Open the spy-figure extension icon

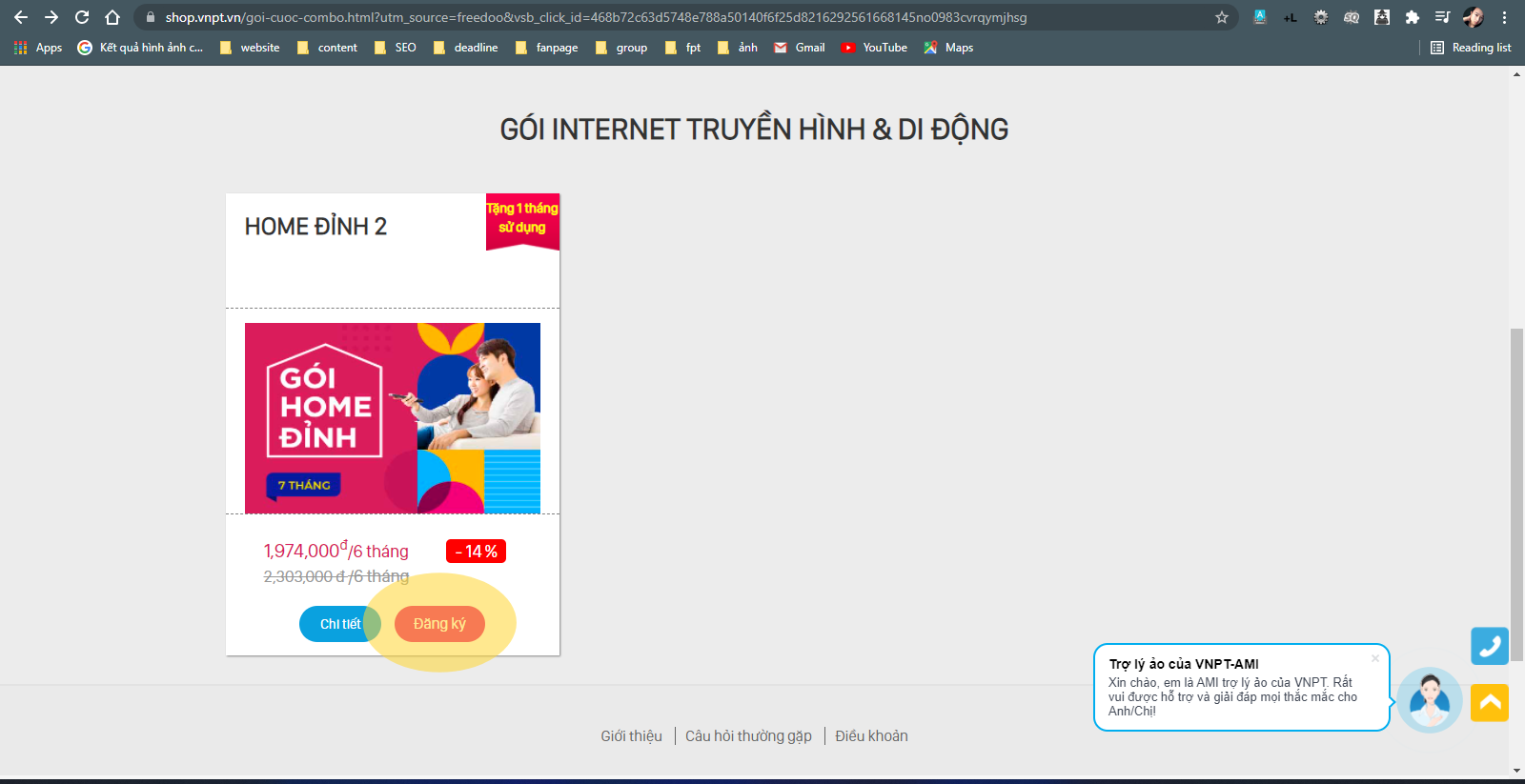1381,17
